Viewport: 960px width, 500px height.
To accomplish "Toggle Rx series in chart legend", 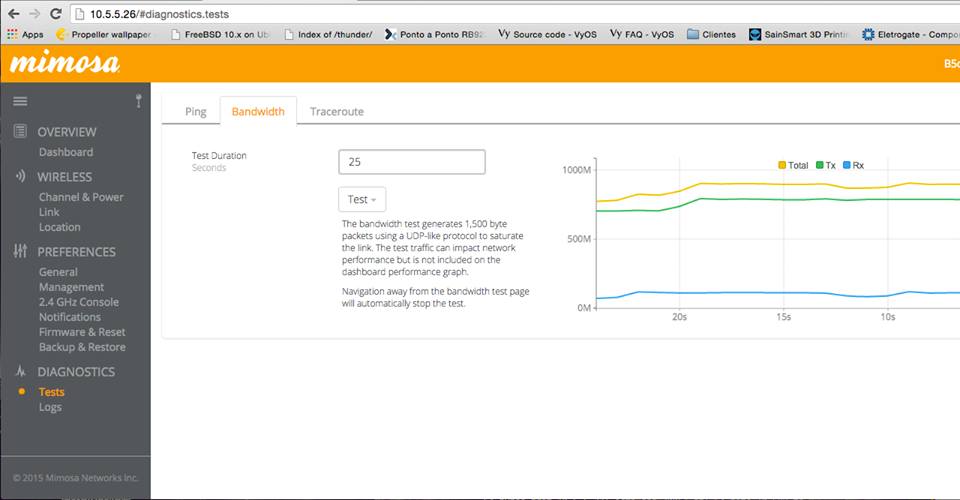I will [853, 165].
